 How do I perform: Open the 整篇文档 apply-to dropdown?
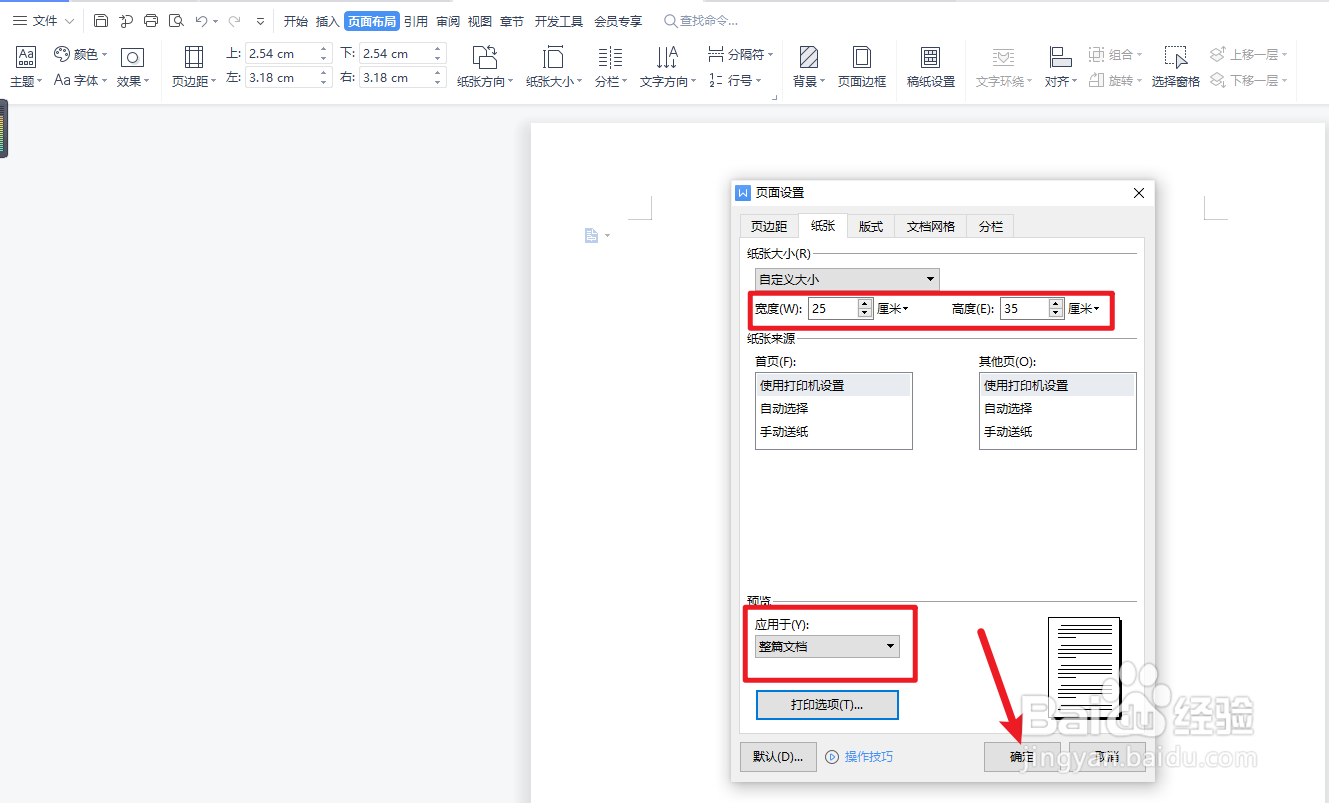(x=827, y=646)
